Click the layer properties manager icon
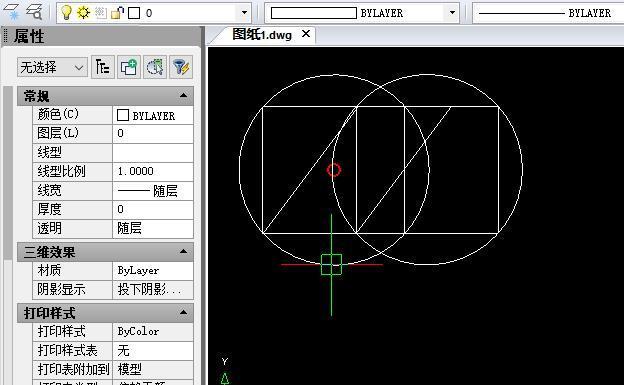Image resolution: width=624 pixels, height=385 pixels. coord(11,12)
